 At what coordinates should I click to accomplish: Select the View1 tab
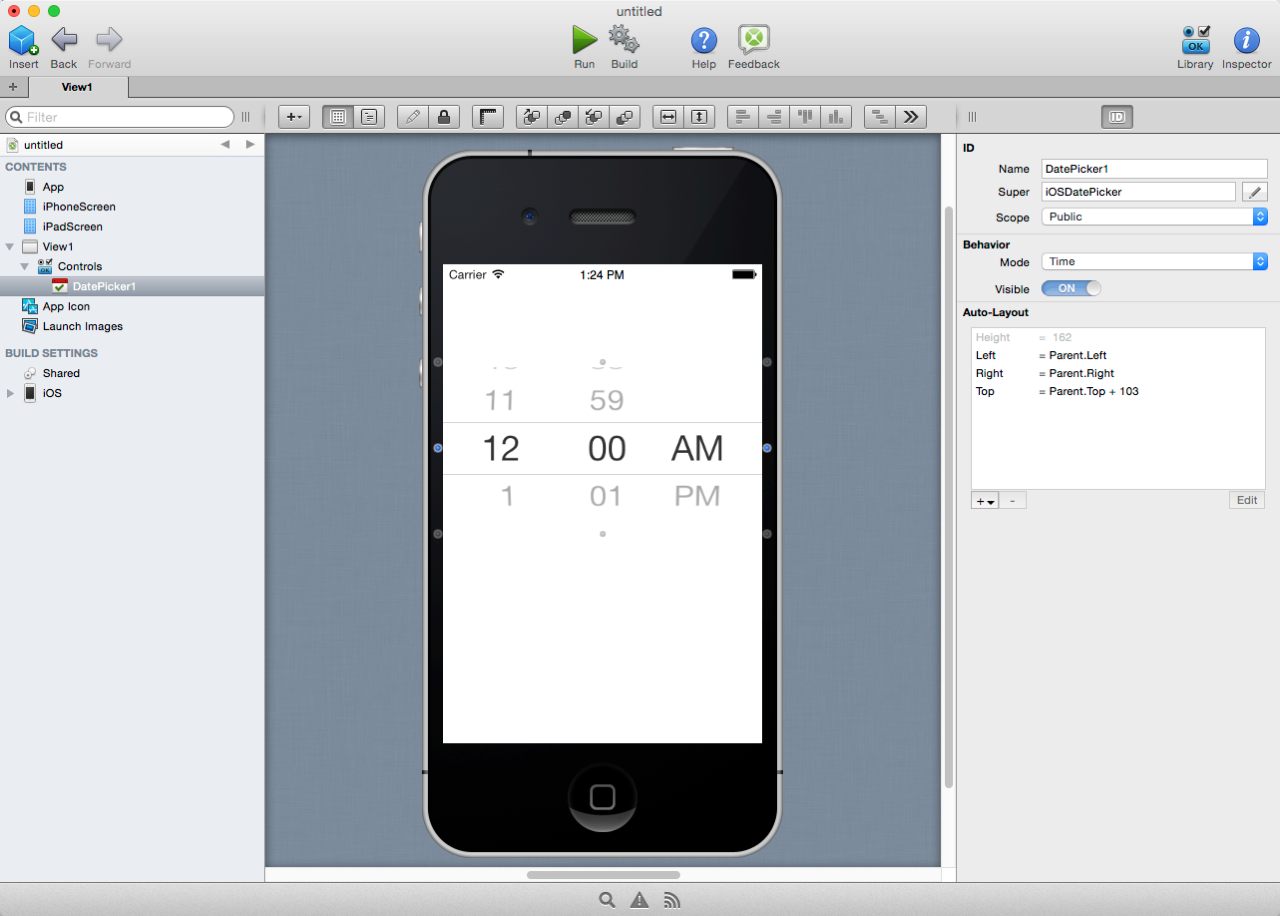78,87
